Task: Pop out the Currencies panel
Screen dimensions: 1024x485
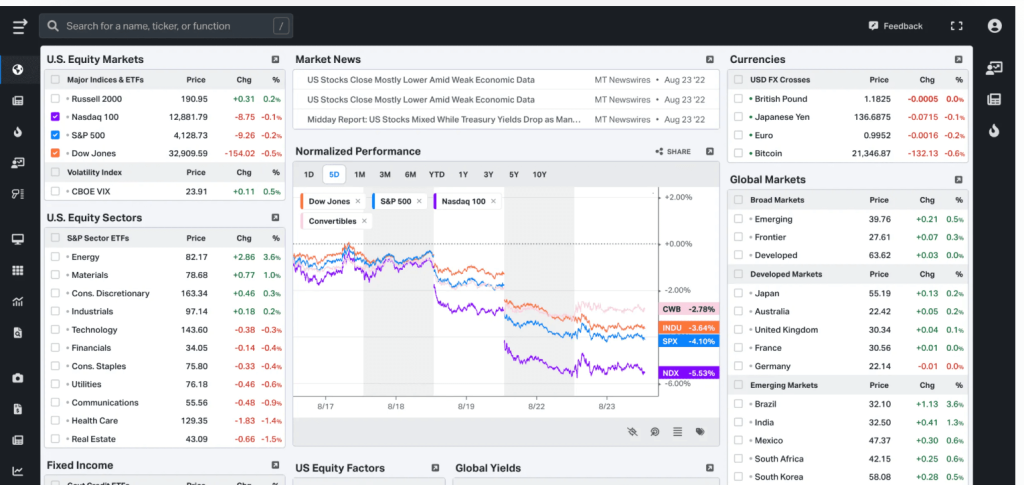Action: [x=958, y=59]
